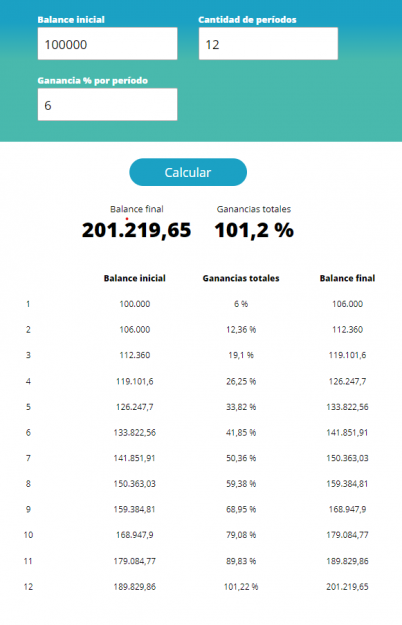Click the 26,25 % cell in row 4
402x625 pixels.
pos(241,381)
